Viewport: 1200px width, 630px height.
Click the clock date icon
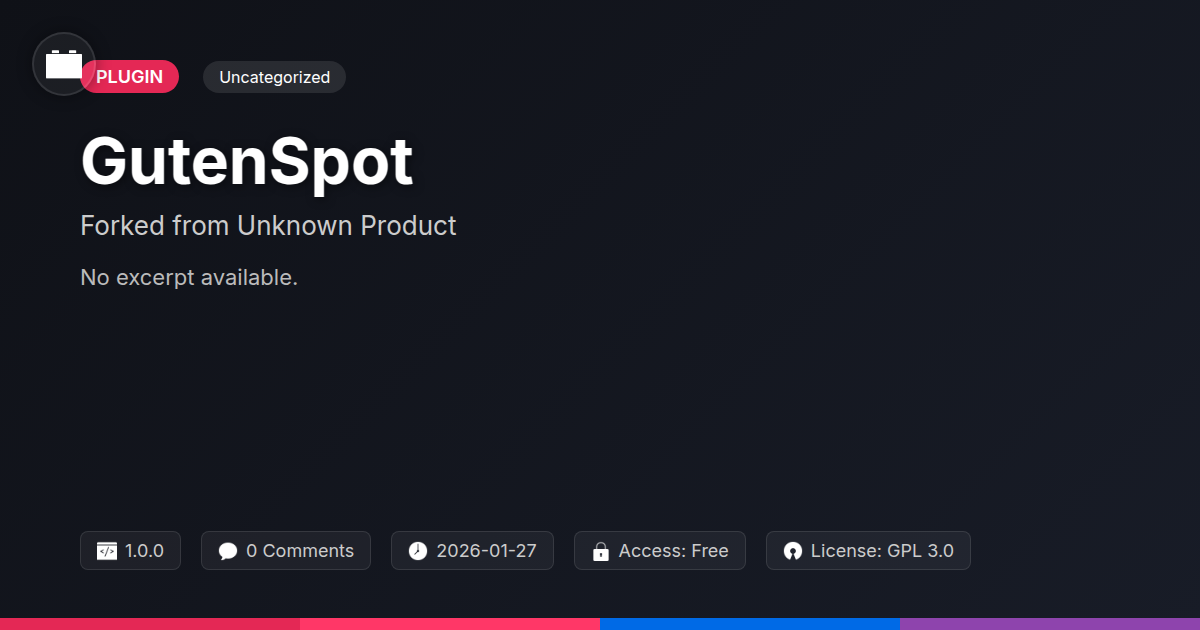click(418, 551)
